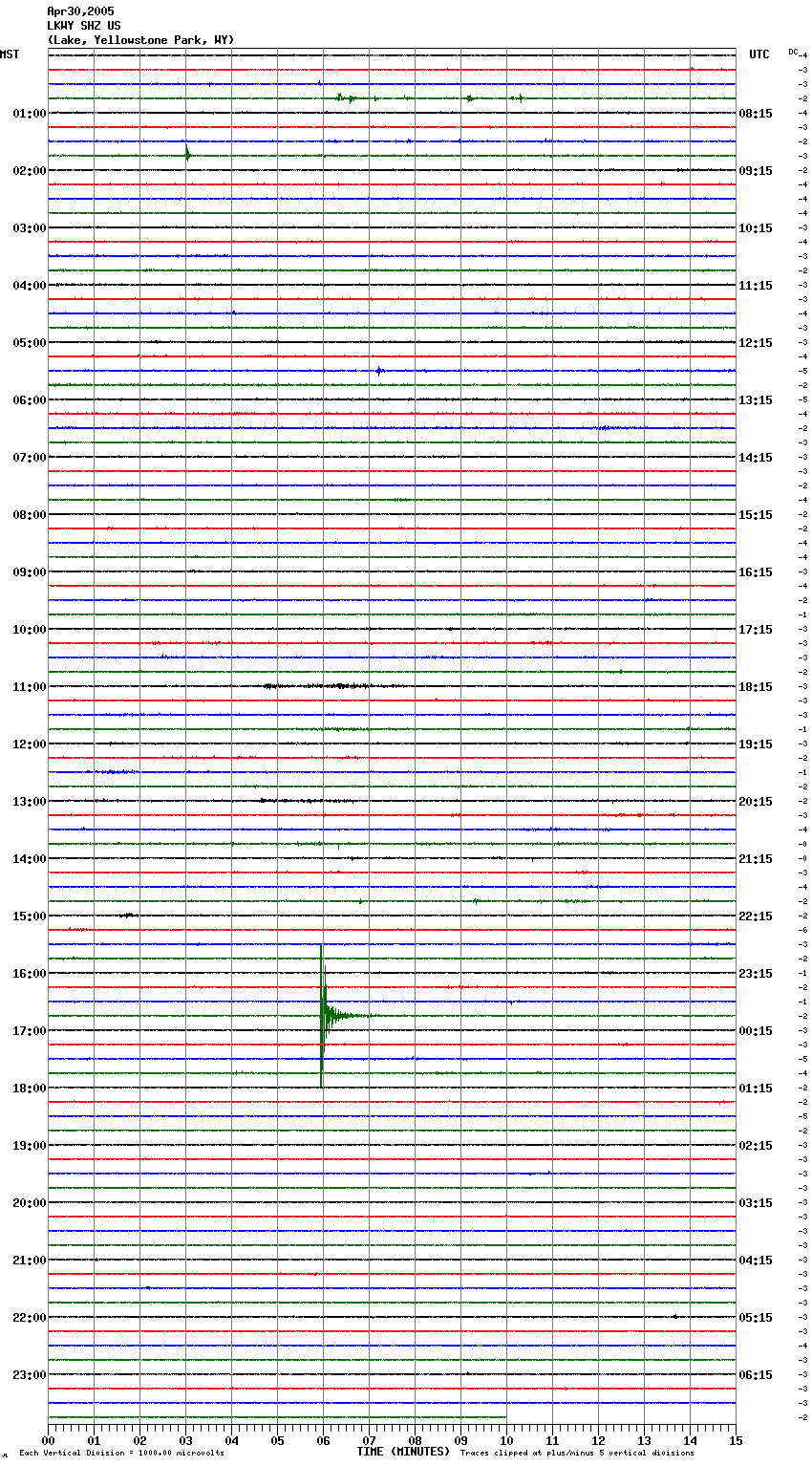Click the small green event on the 01:45 trace
The width and height of the screenshot is (812, 1466).
[x=187, y=155]
